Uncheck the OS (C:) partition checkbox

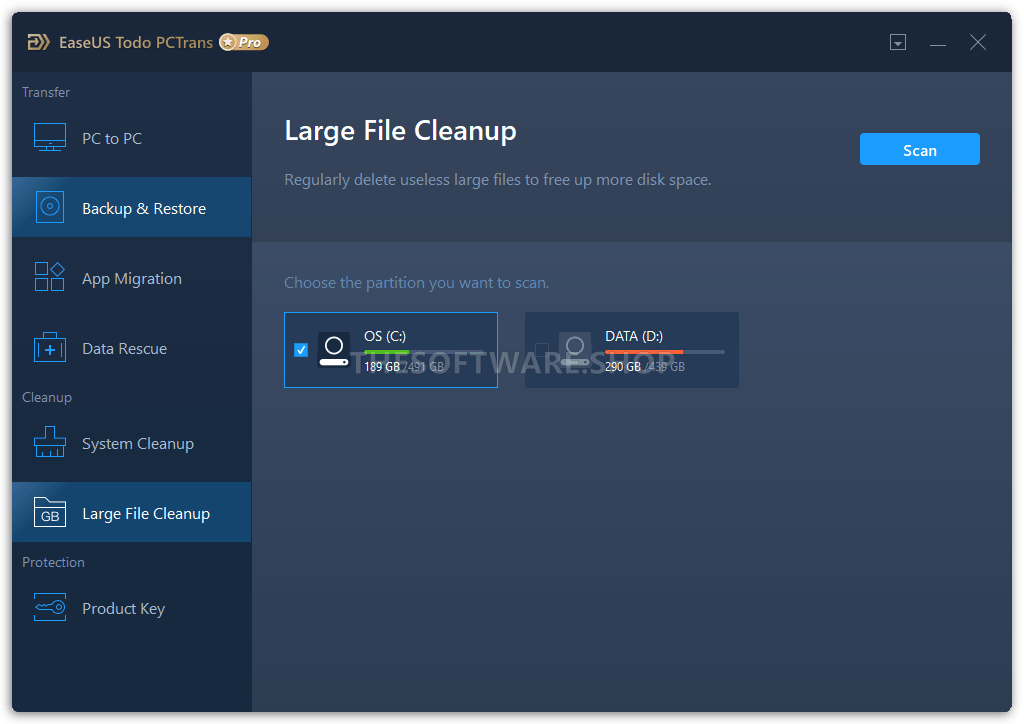301,350
